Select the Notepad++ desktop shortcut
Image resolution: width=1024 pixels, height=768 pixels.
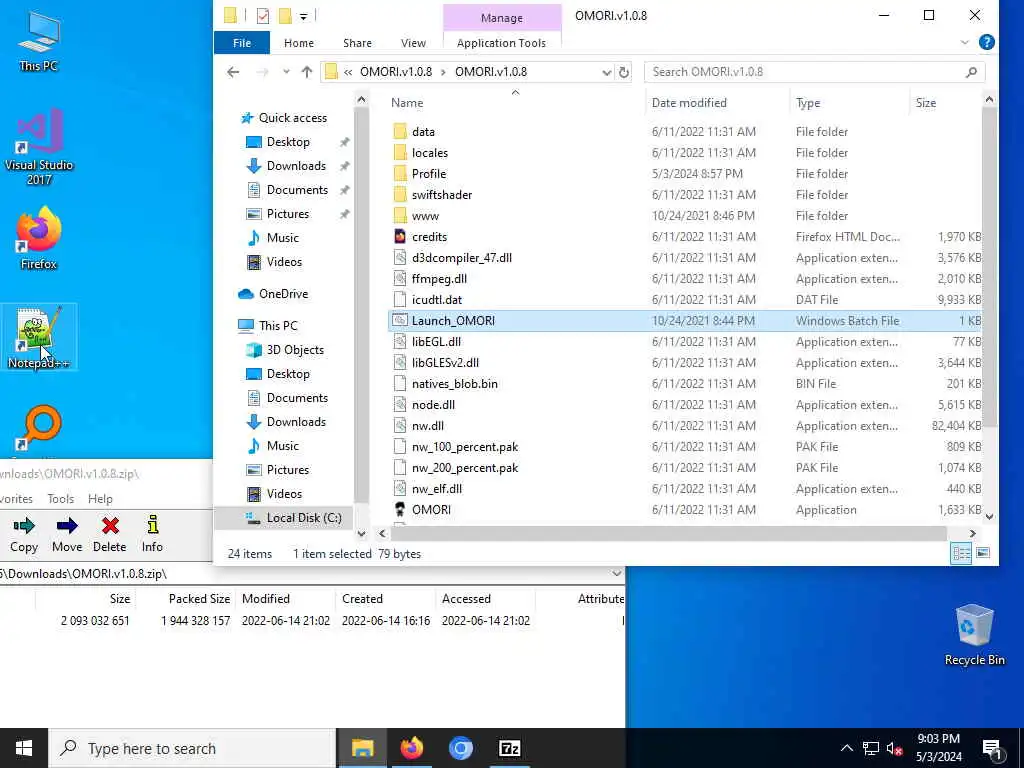(x=39, y=338)
